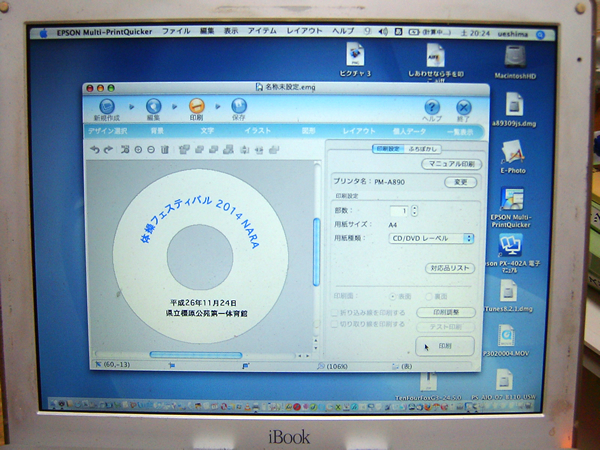The height and width of the screenshot is (450, 600).
Task: Switch to the イラスト tab
Action: click(x=258, y=131)
